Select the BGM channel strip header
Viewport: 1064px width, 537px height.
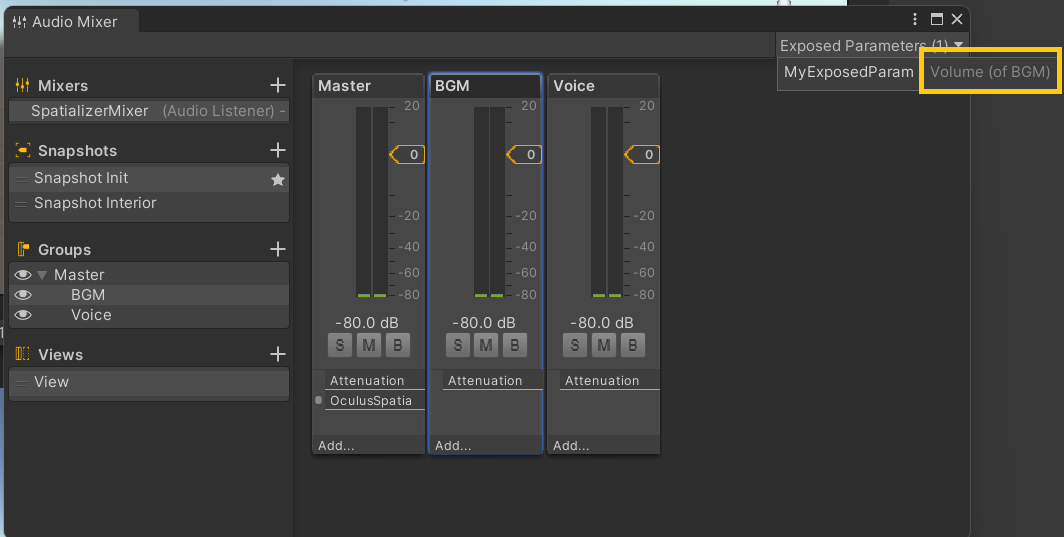pos(486,86)
